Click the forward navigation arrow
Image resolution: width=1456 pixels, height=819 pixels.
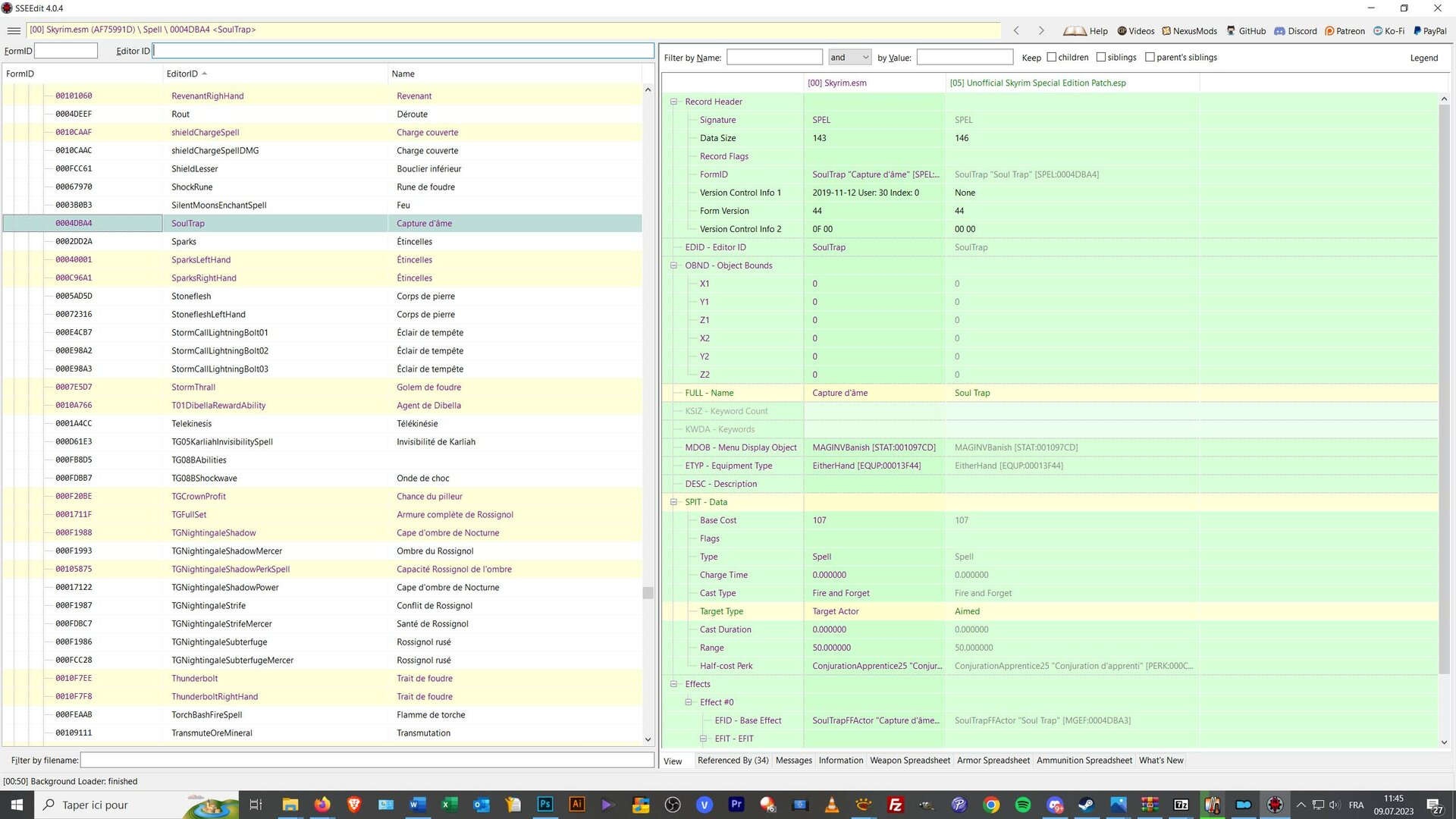click(x=1041, y=30)
